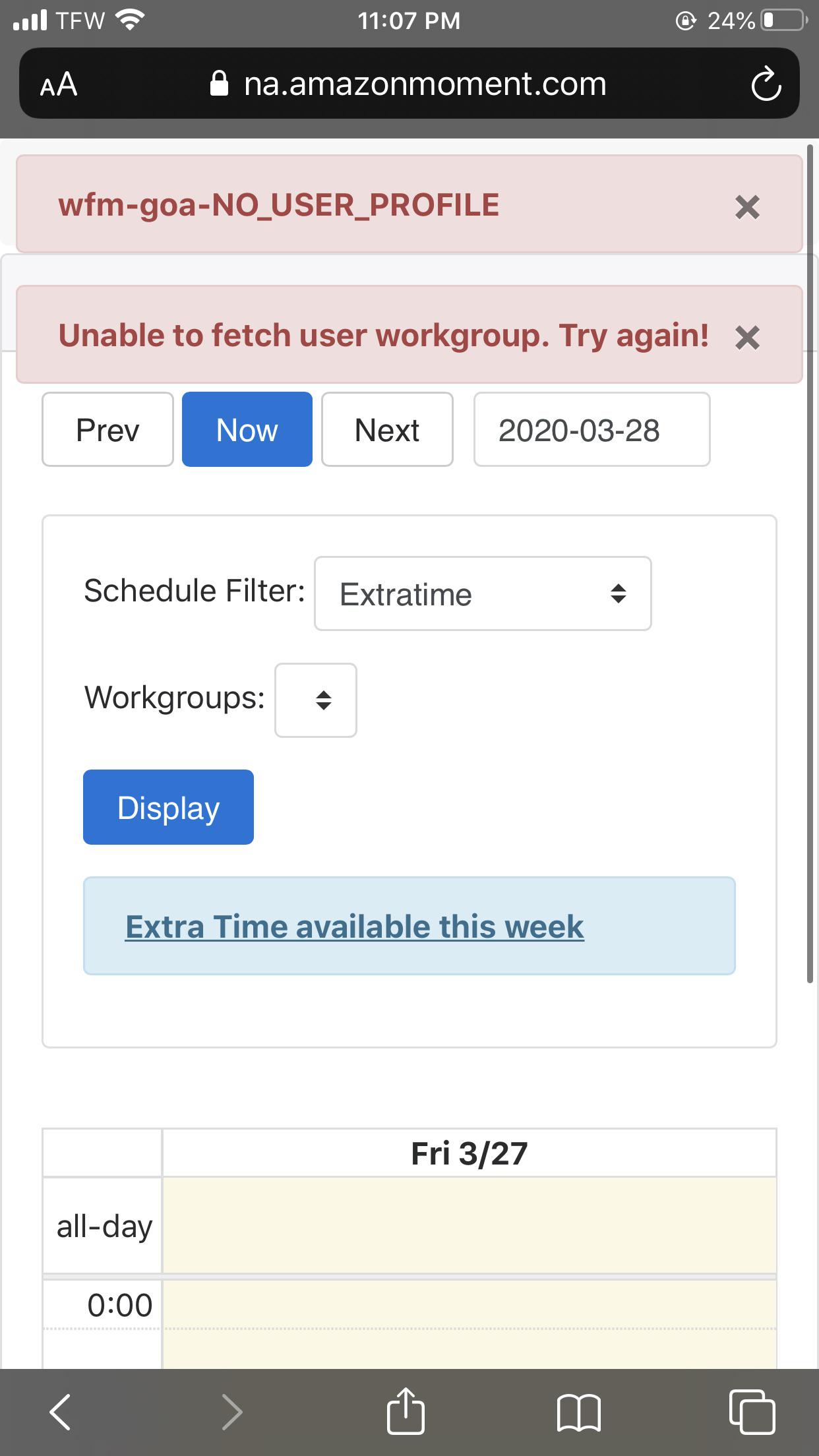
Task: Open the AA text size menu
Action: [58, 83]
